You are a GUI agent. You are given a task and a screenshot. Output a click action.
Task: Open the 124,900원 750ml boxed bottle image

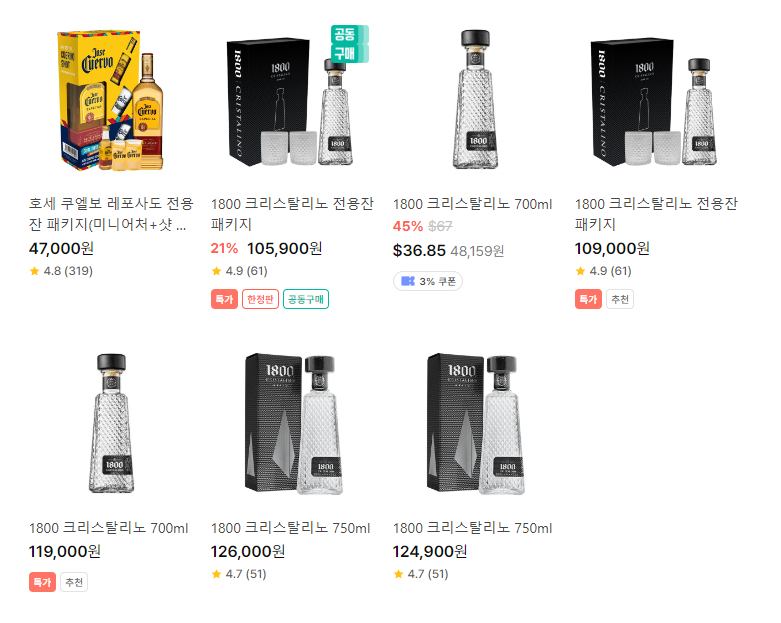[x=475, y=424]
